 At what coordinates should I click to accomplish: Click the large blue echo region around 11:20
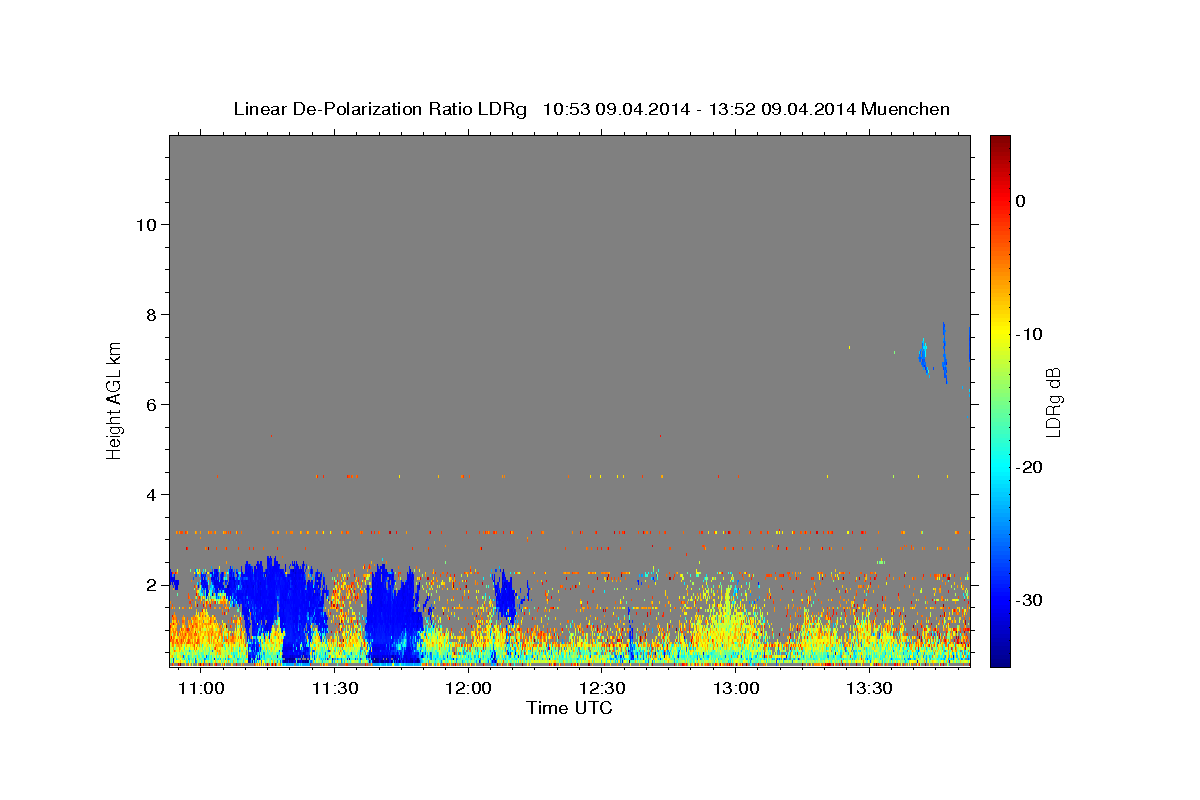pyautogui.click(x=285, y=610)
